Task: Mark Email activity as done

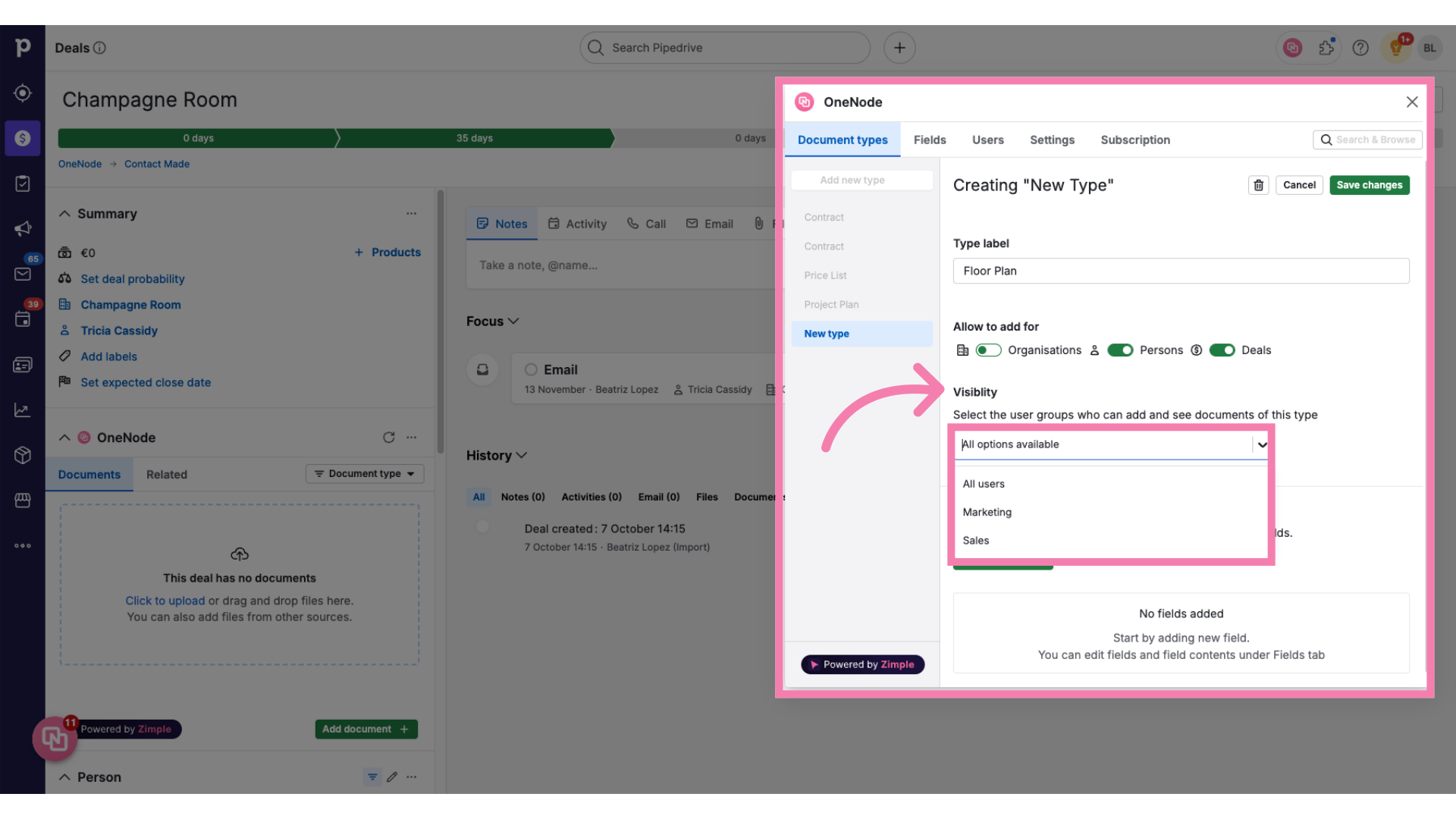Action: (x=532, y=369)
